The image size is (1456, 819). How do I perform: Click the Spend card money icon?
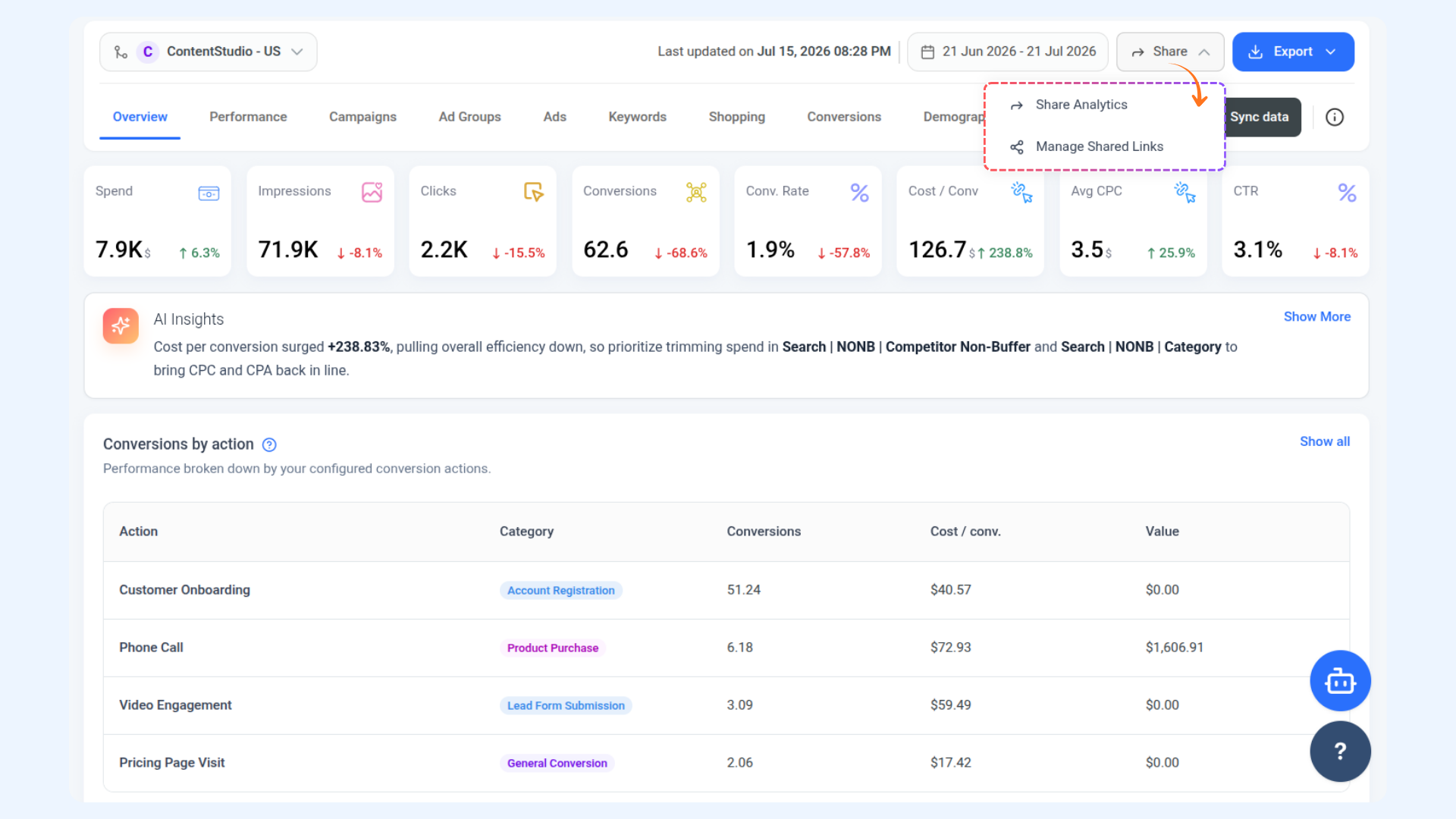(x=209, y=193)
